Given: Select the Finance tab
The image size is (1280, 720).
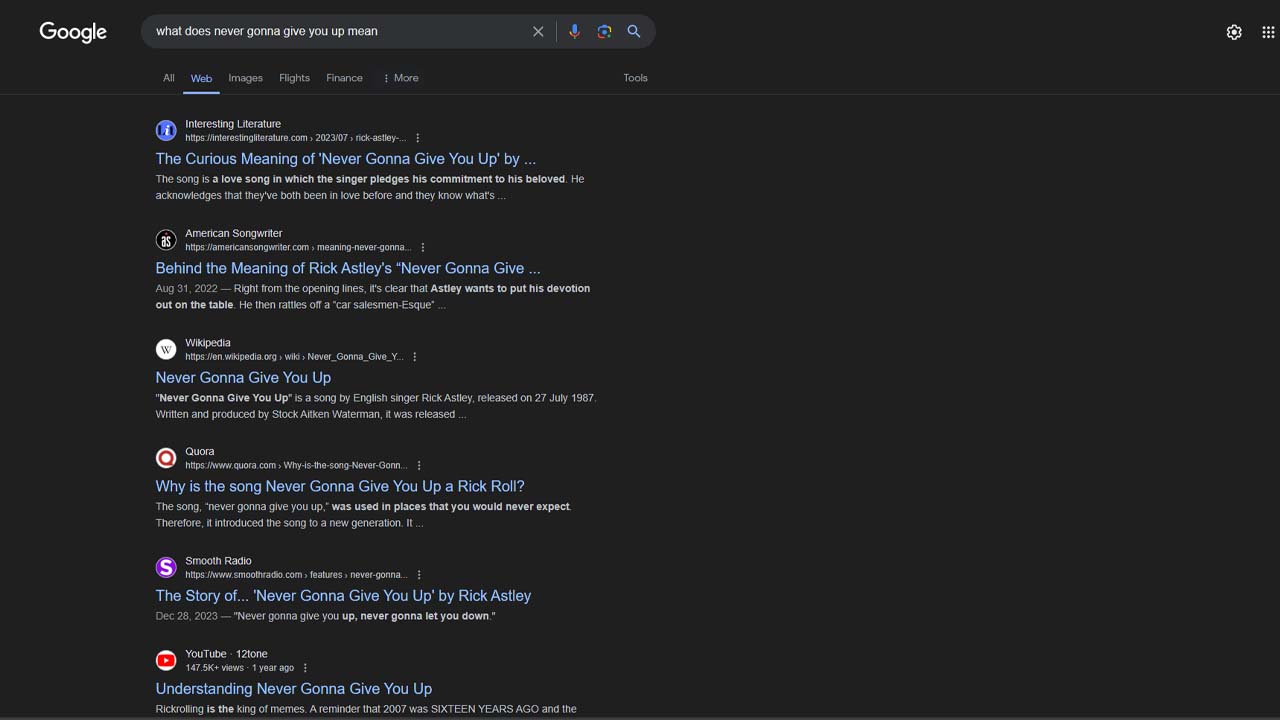Looking at the screenshot, I should coord(344,78).
